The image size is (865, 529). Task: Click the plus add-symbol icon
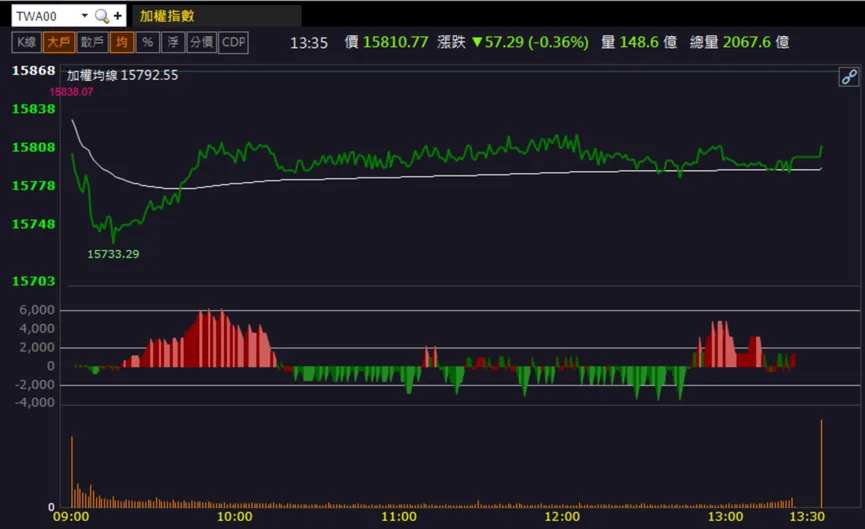tap(118, 16)
